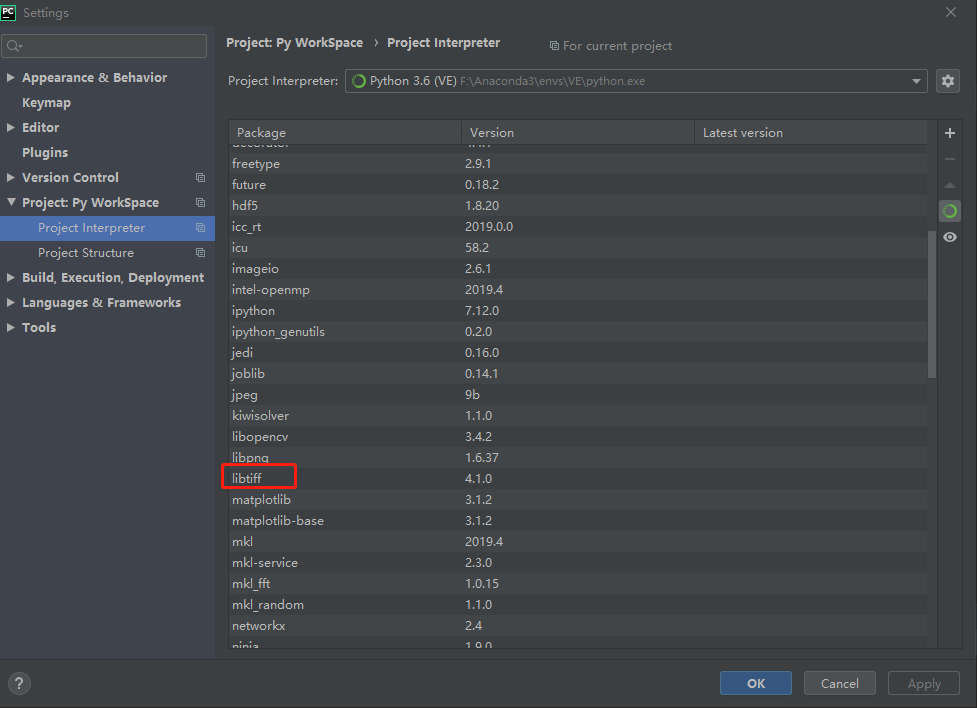This screenshot has width=977, height=708.
Task: Uninstall a package using the minus icon
Action: point(949,158)
